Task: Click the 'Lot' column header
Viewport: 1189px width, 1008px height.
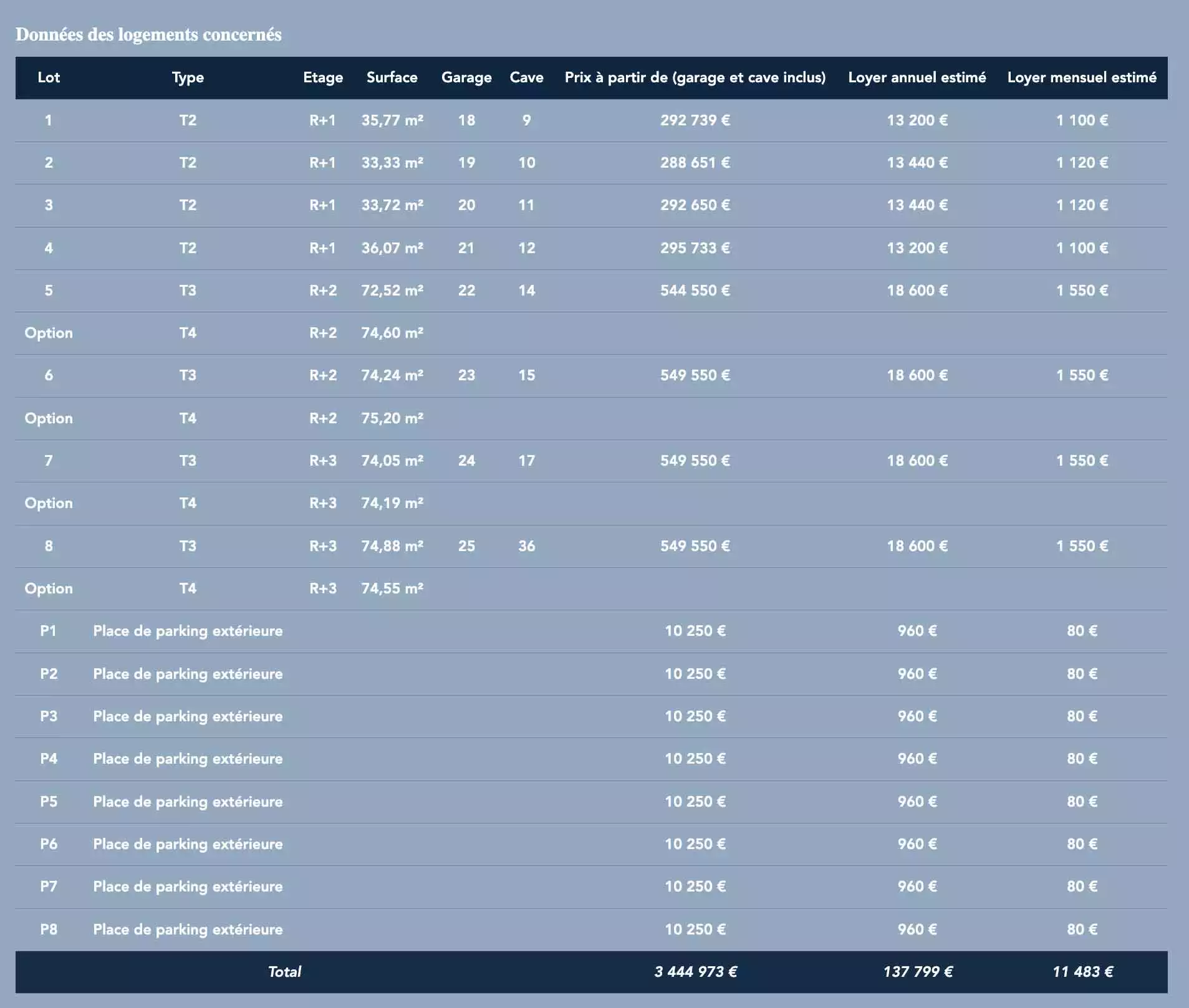Action: [x=49, y=77]
